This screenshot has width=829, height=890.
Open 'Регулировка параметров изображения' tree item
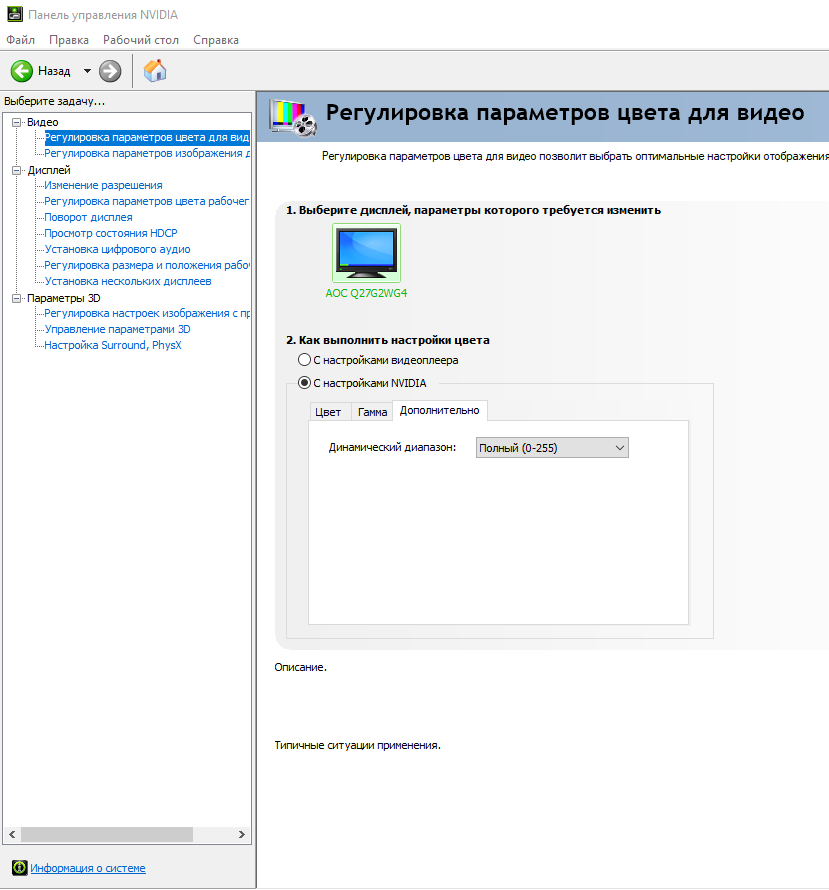(147, 153)
